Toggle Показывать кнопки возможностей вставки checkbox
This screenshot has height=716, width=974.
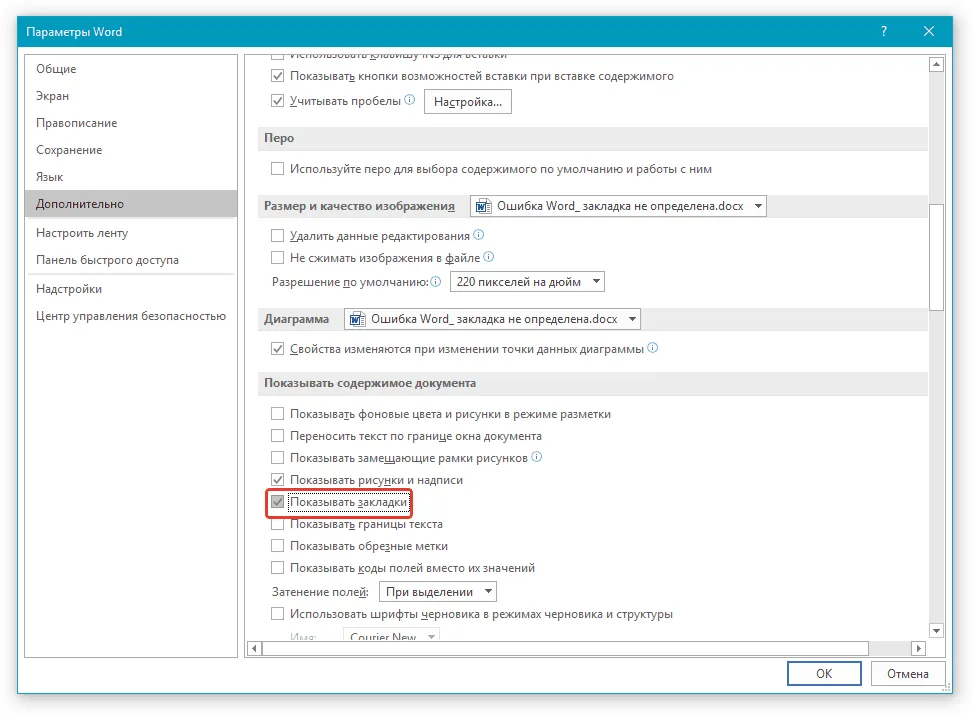pyautogui.click(x=278, y=76)
